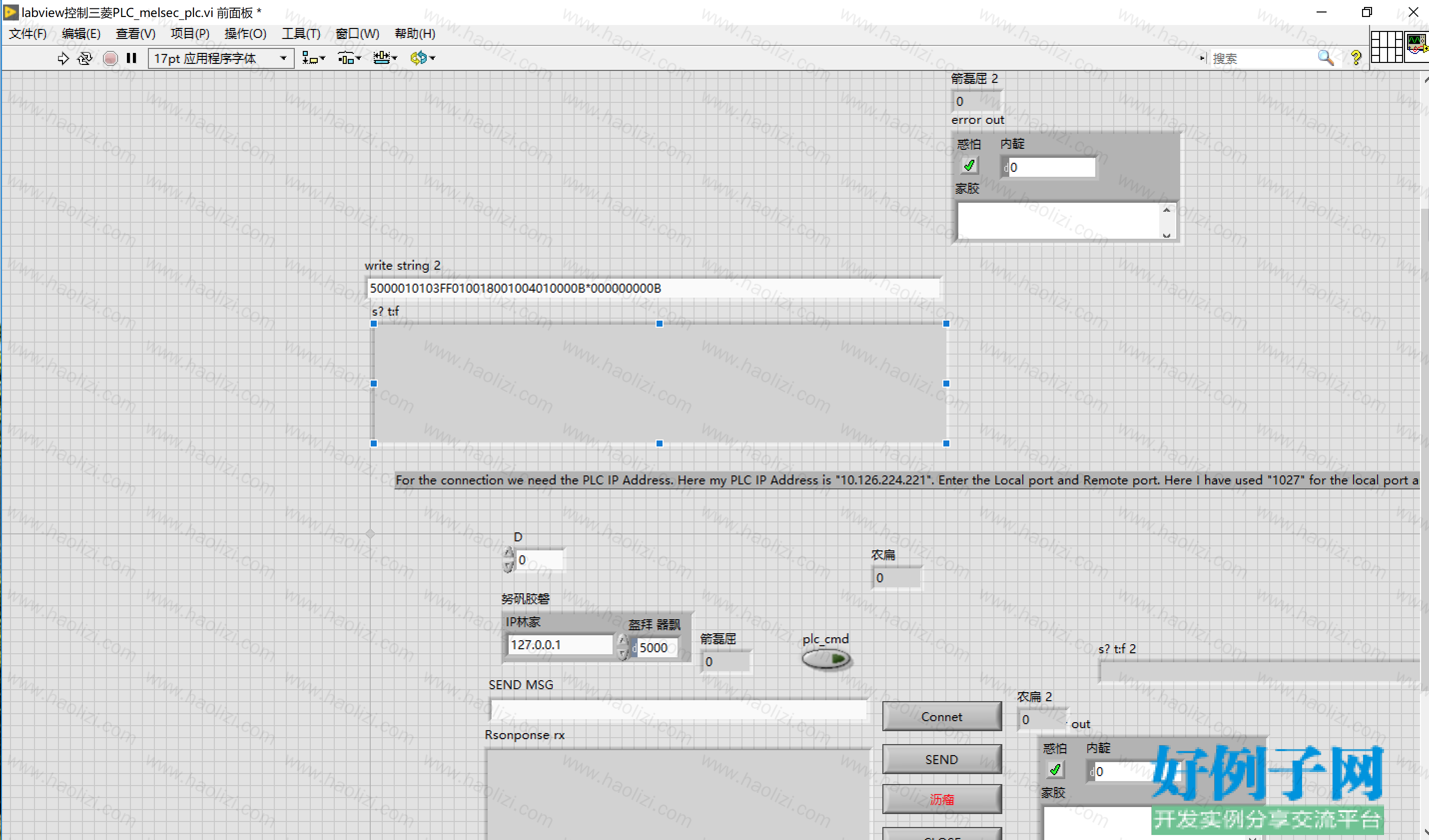Open the Distribute Objects tool
Screen dimensions: 1429x840
click(345, 58)
